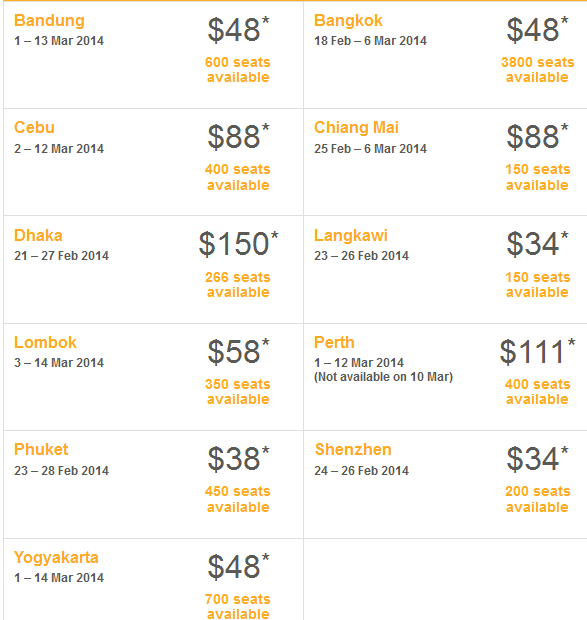The height and width of the screenshot is (620, 587).
Task: Click the $150 Dhaka fare price
Action: click(x=238, y=244)
